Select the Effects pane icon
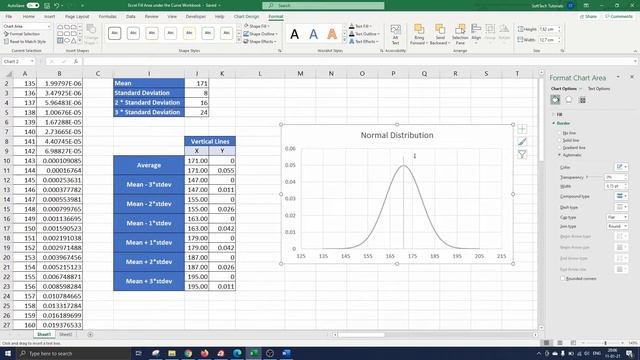The image size is (640, 360). [569, 100]
